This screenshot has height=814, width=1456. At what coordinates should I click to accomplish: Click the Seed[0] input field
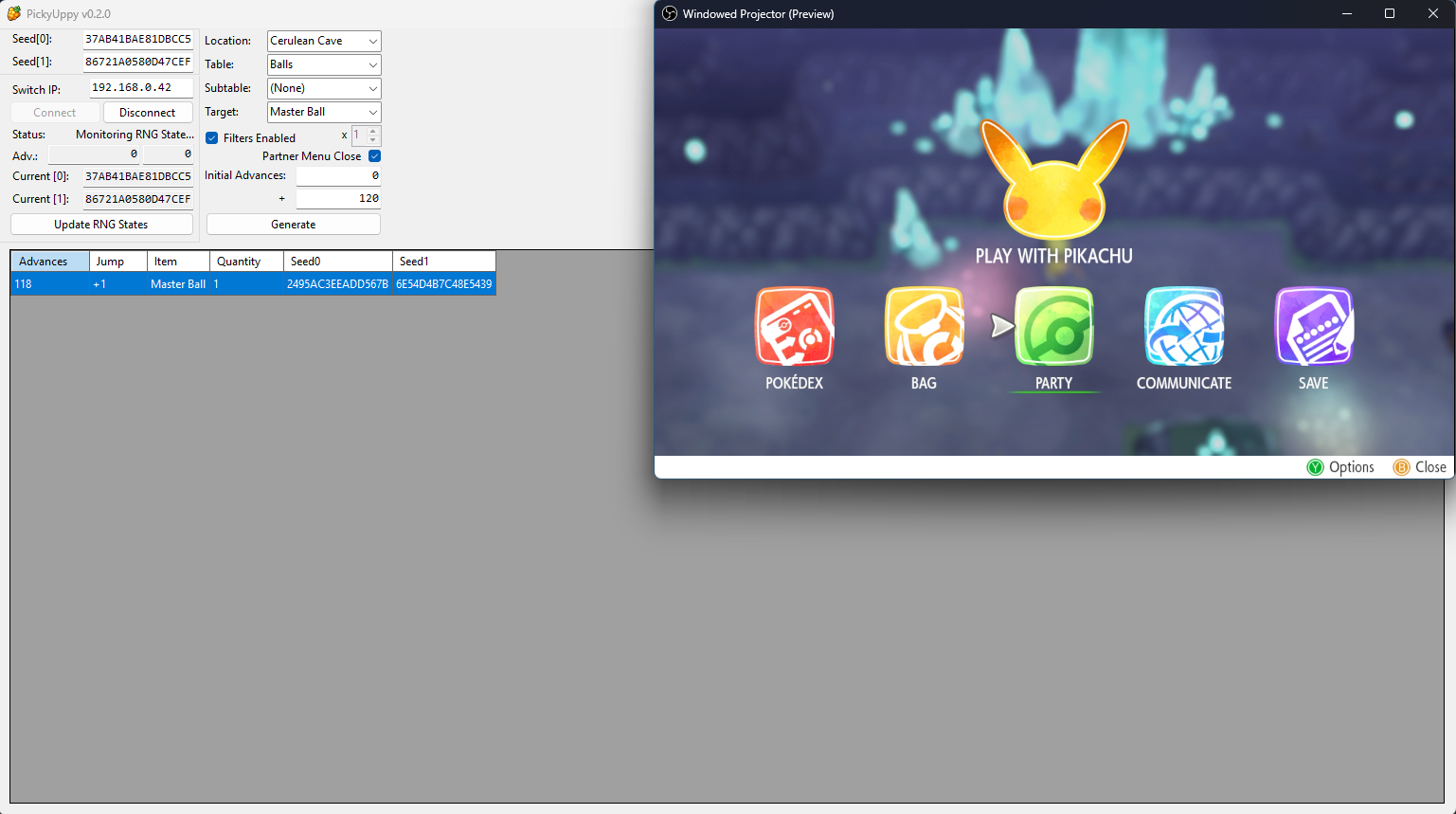[x=138, y=40]
